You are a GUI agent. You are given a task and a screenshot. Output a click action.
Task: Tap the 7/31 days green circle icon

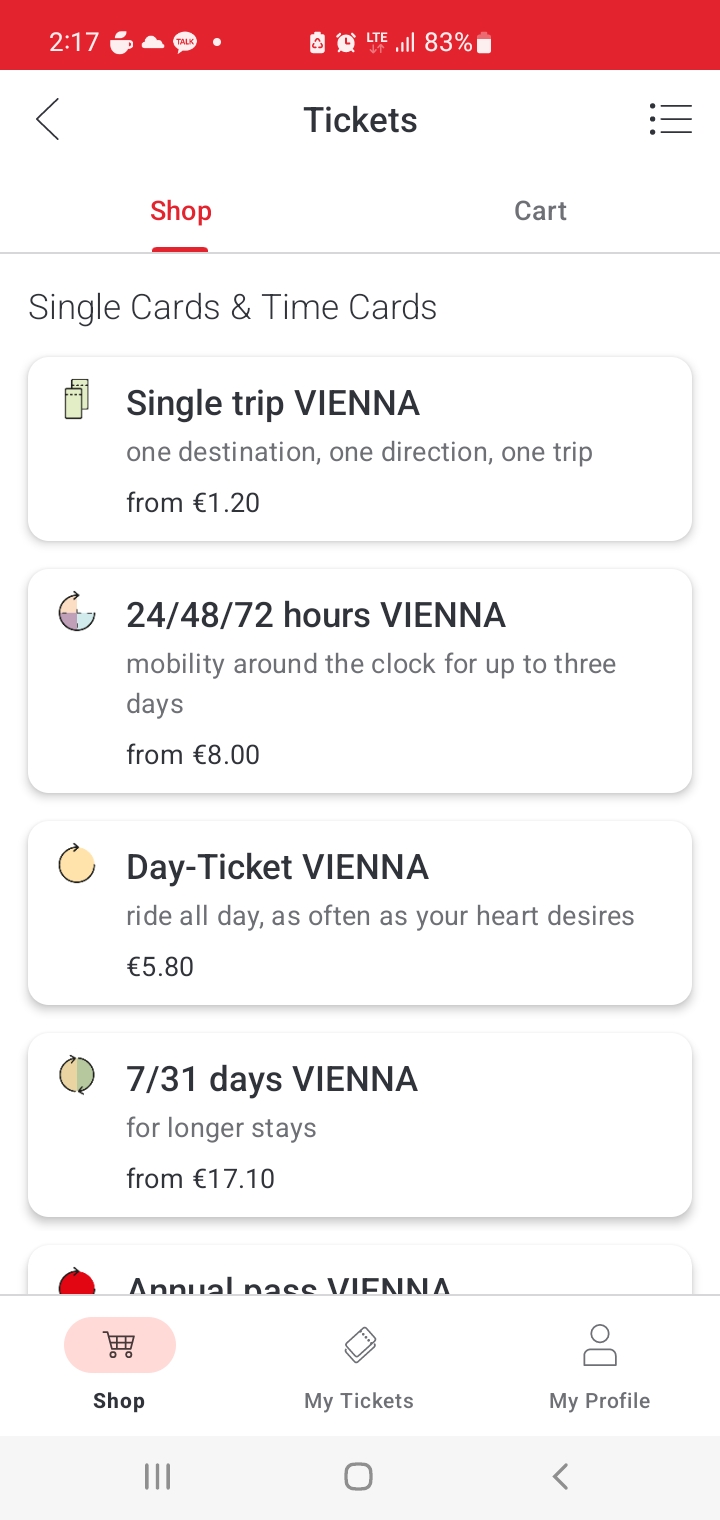click(76, 1076)
